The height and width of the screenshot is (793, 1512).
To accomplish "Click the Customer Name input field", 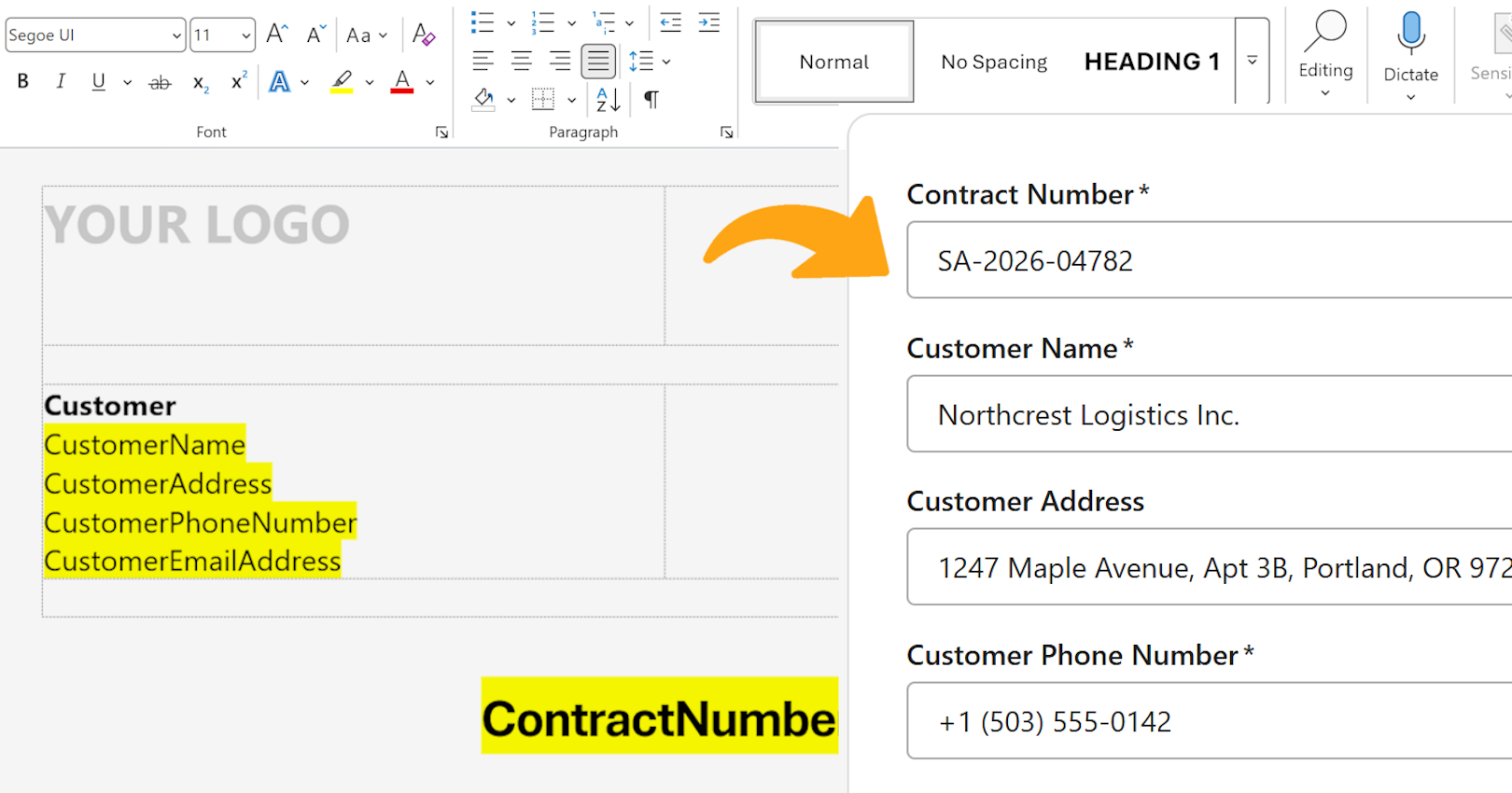I will 1210,414.
